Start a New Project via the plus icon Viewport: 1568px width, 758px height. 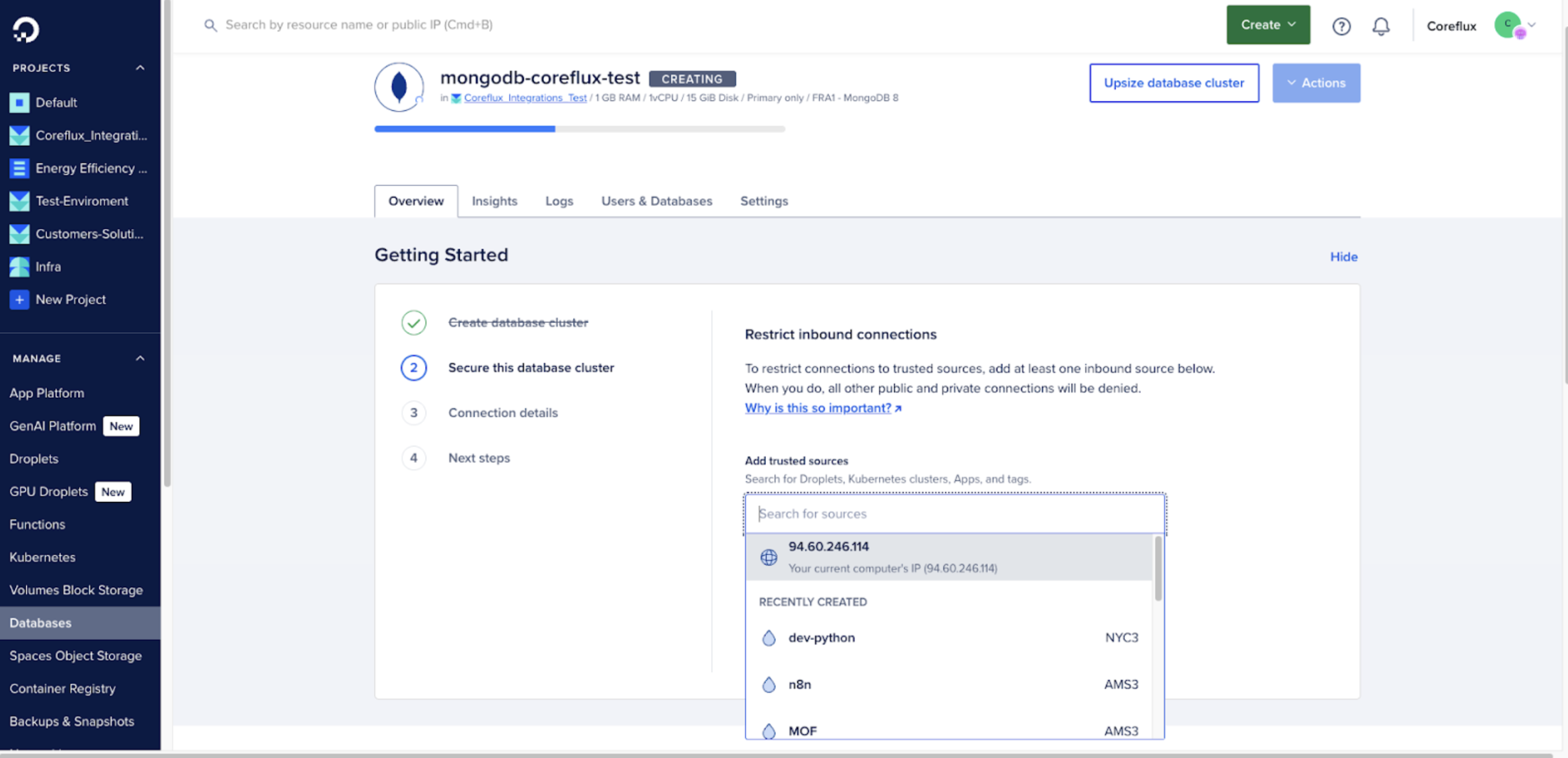[x=18, y=299]
